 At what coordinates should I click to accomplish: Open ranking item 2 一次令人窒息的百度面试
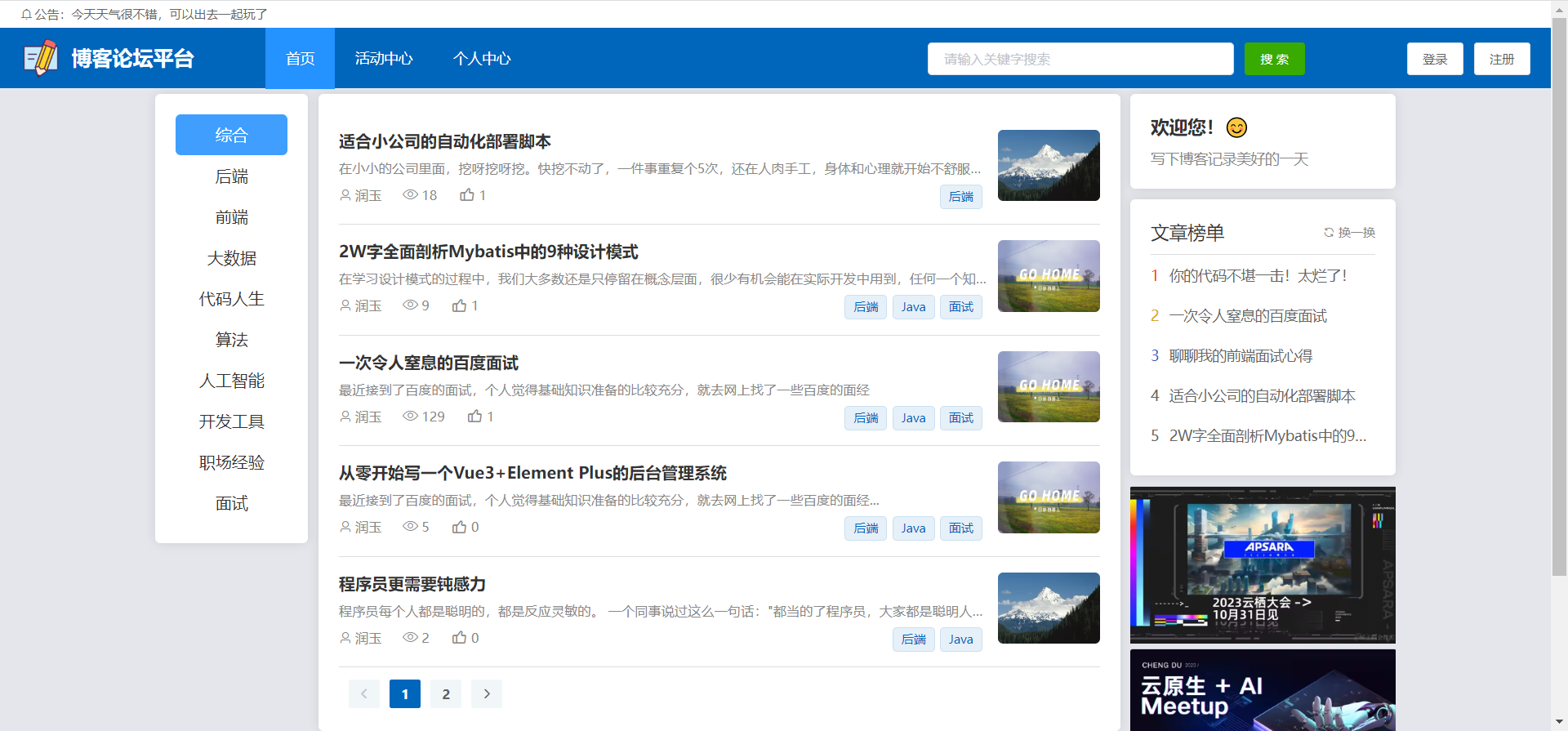pos(1248,316)
